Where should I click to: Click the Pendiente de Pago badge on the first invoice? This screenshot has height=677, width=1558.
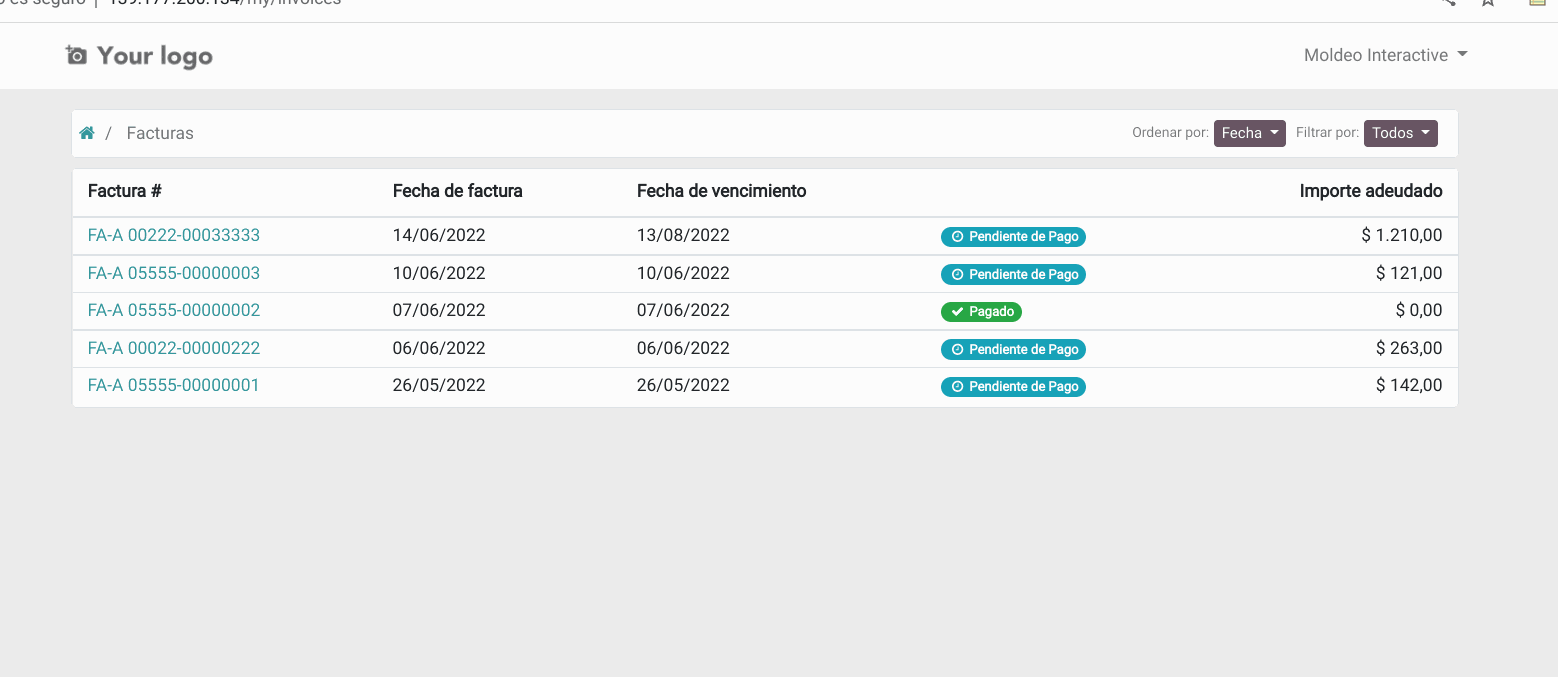[x=1013, y=237]
